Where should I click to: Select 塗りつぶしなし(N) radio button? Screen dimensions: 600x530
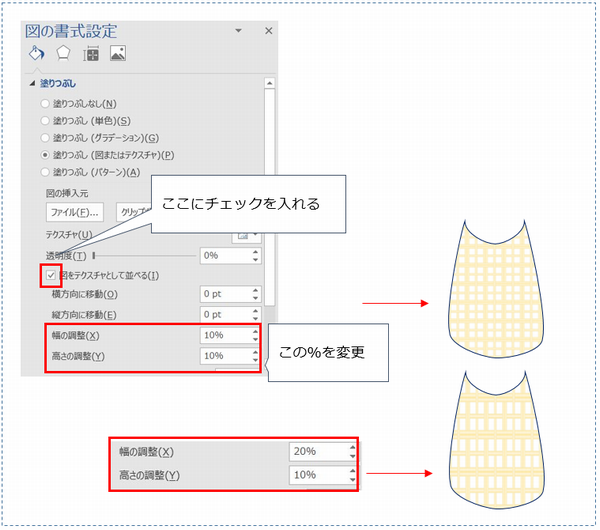point(45,103)
